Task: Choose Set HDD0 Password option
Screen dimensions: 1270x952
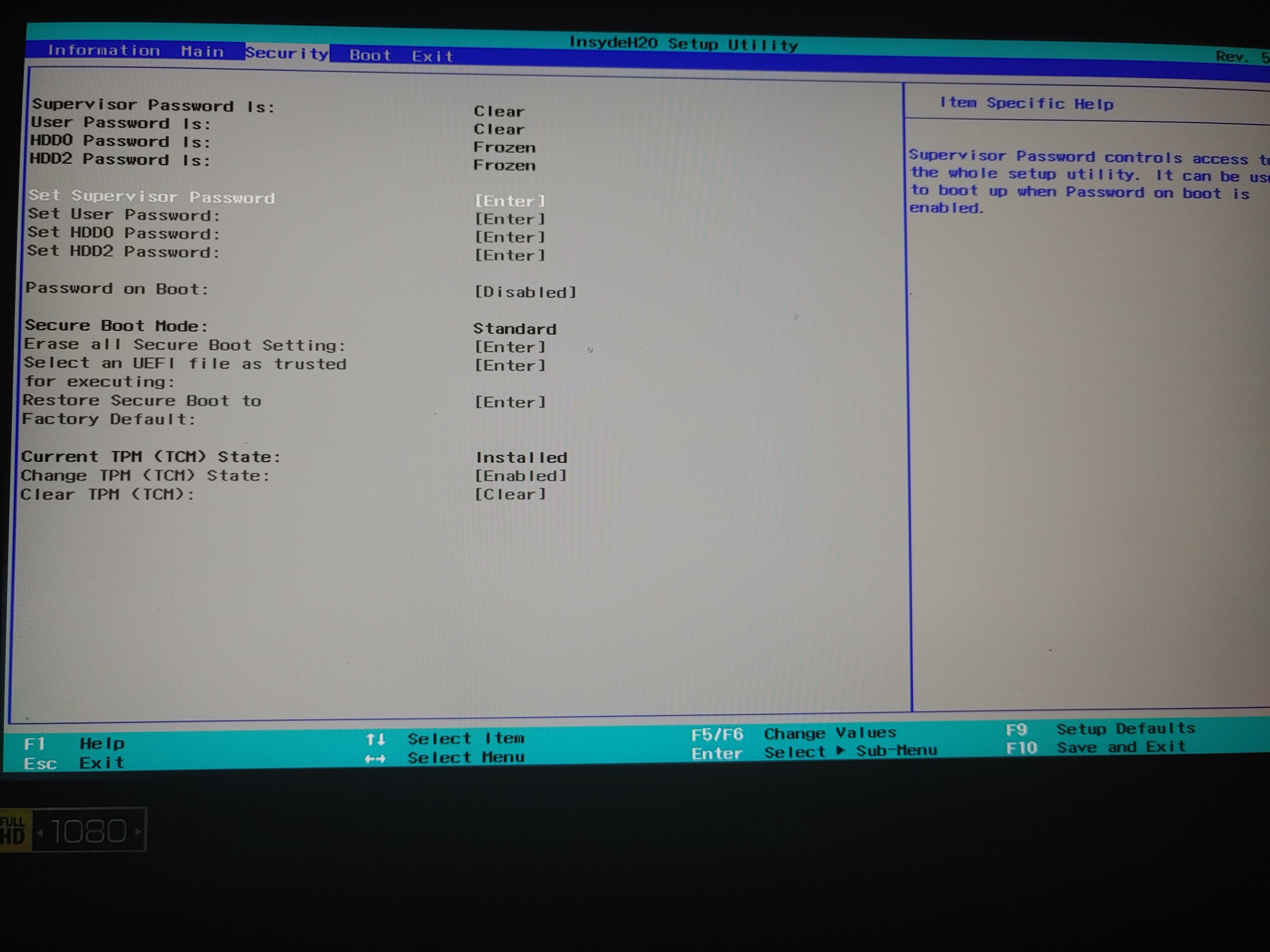Action: (x=123, y=234)
